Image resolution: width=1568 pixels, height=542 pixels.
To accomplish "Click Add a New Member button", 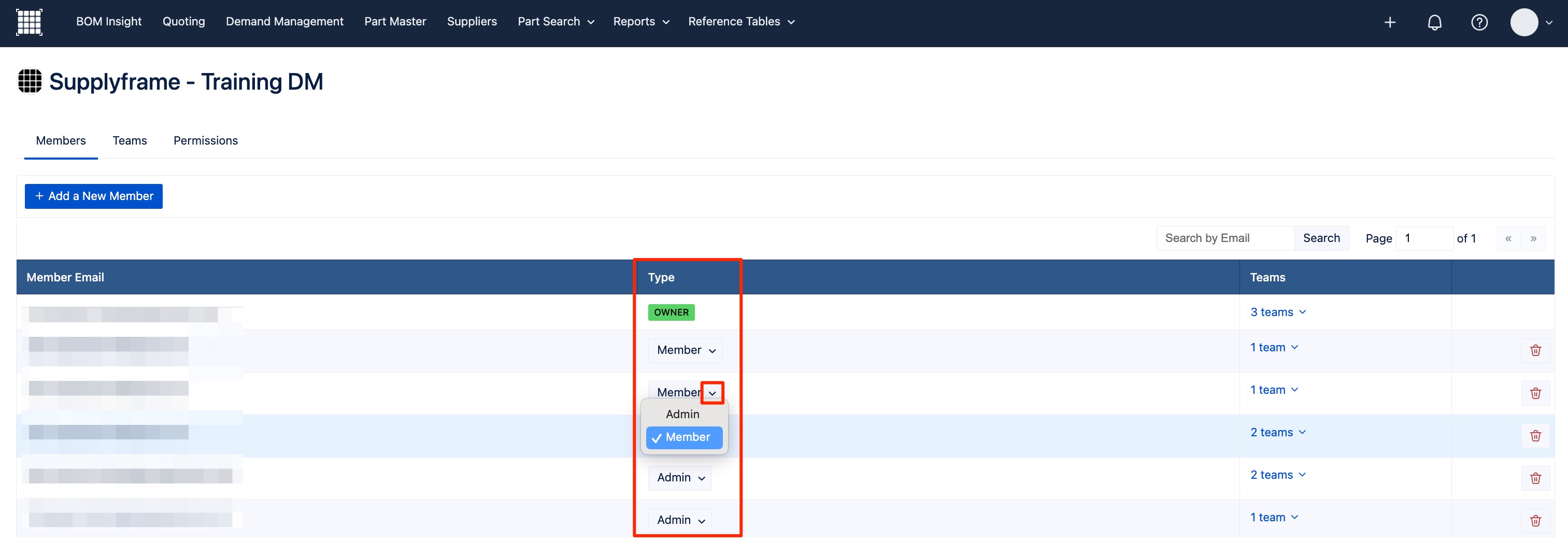I will coord(94,196).
